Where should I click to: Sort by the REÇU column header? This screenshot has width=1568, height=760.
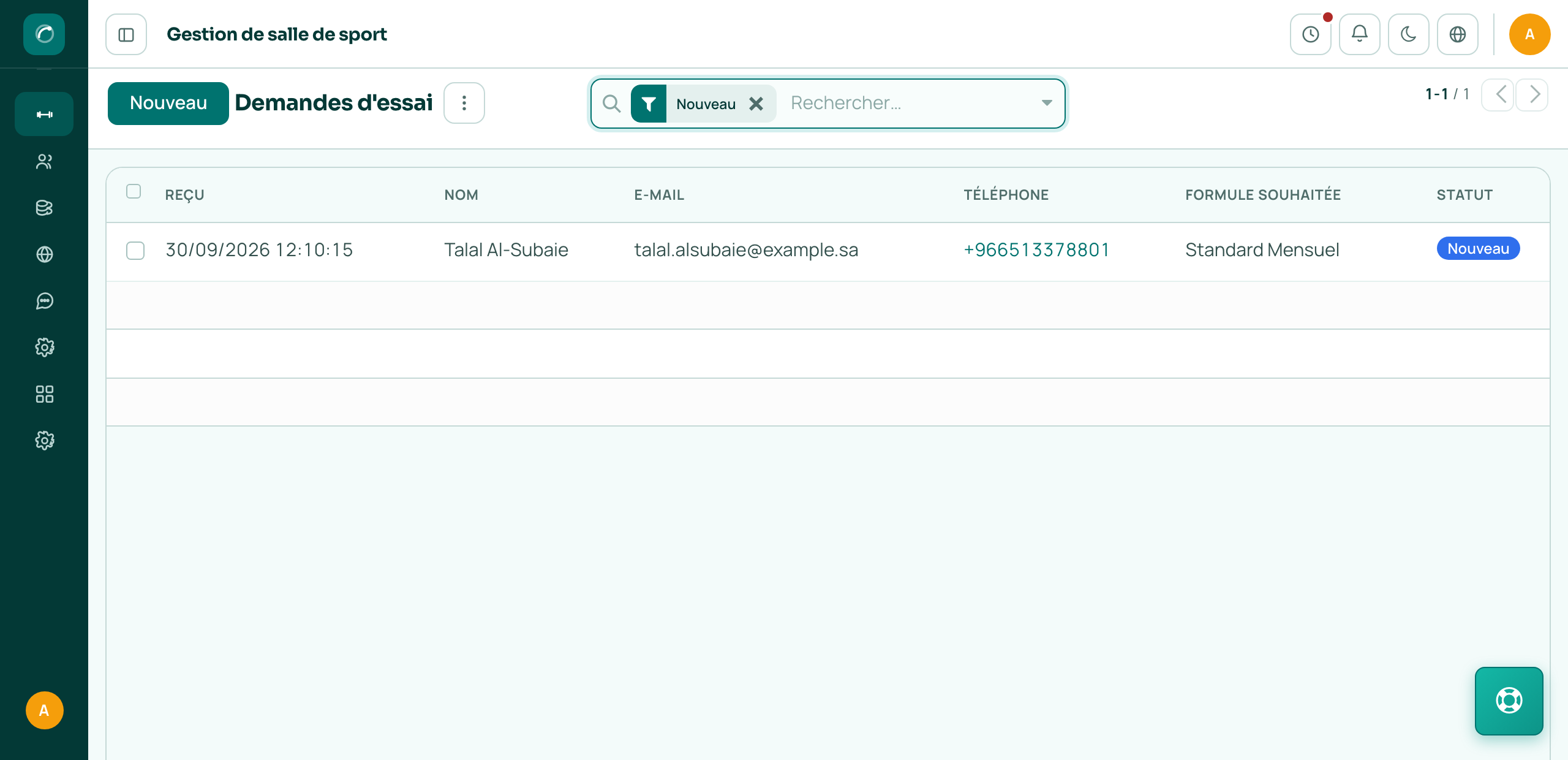click(184, 195)
